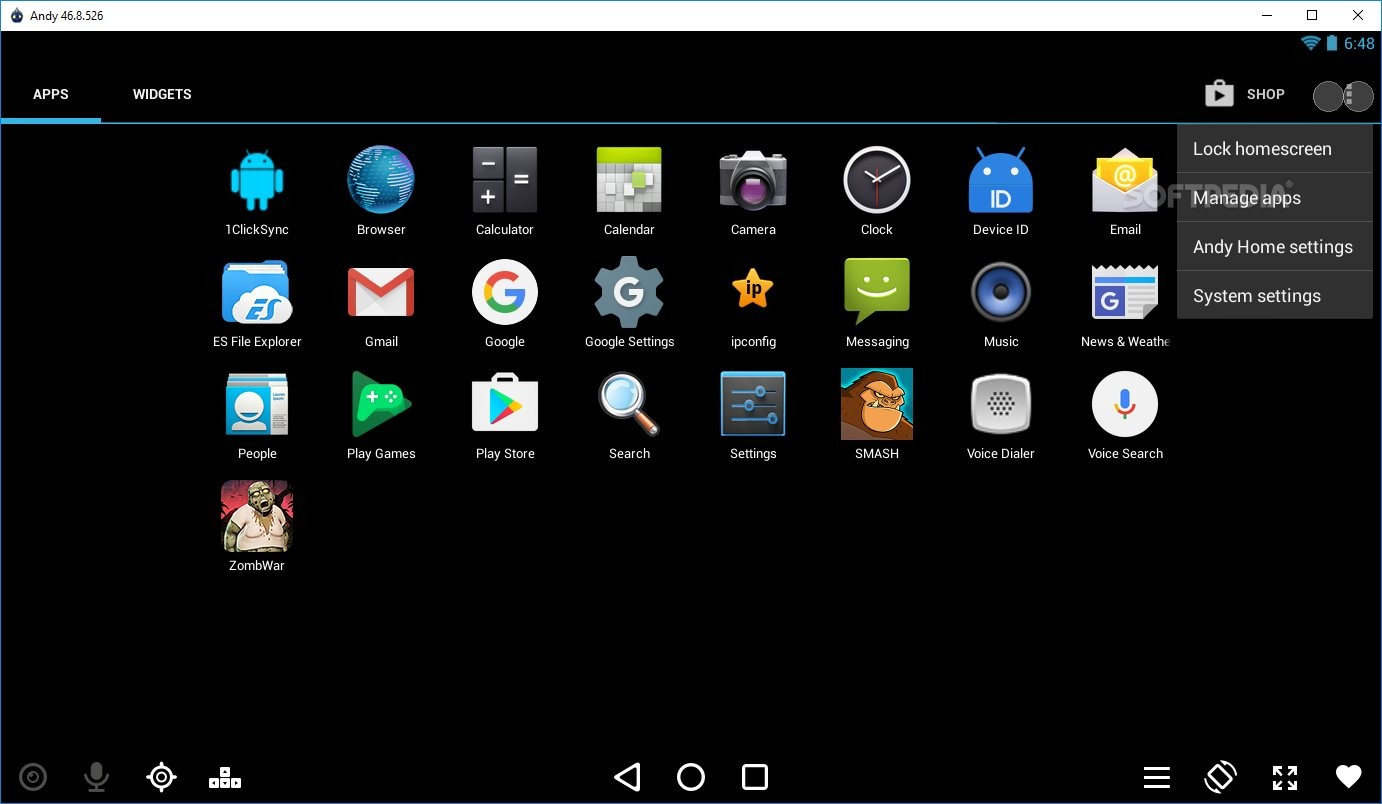Tap the Android back navigation button

[x=627, y=777]
